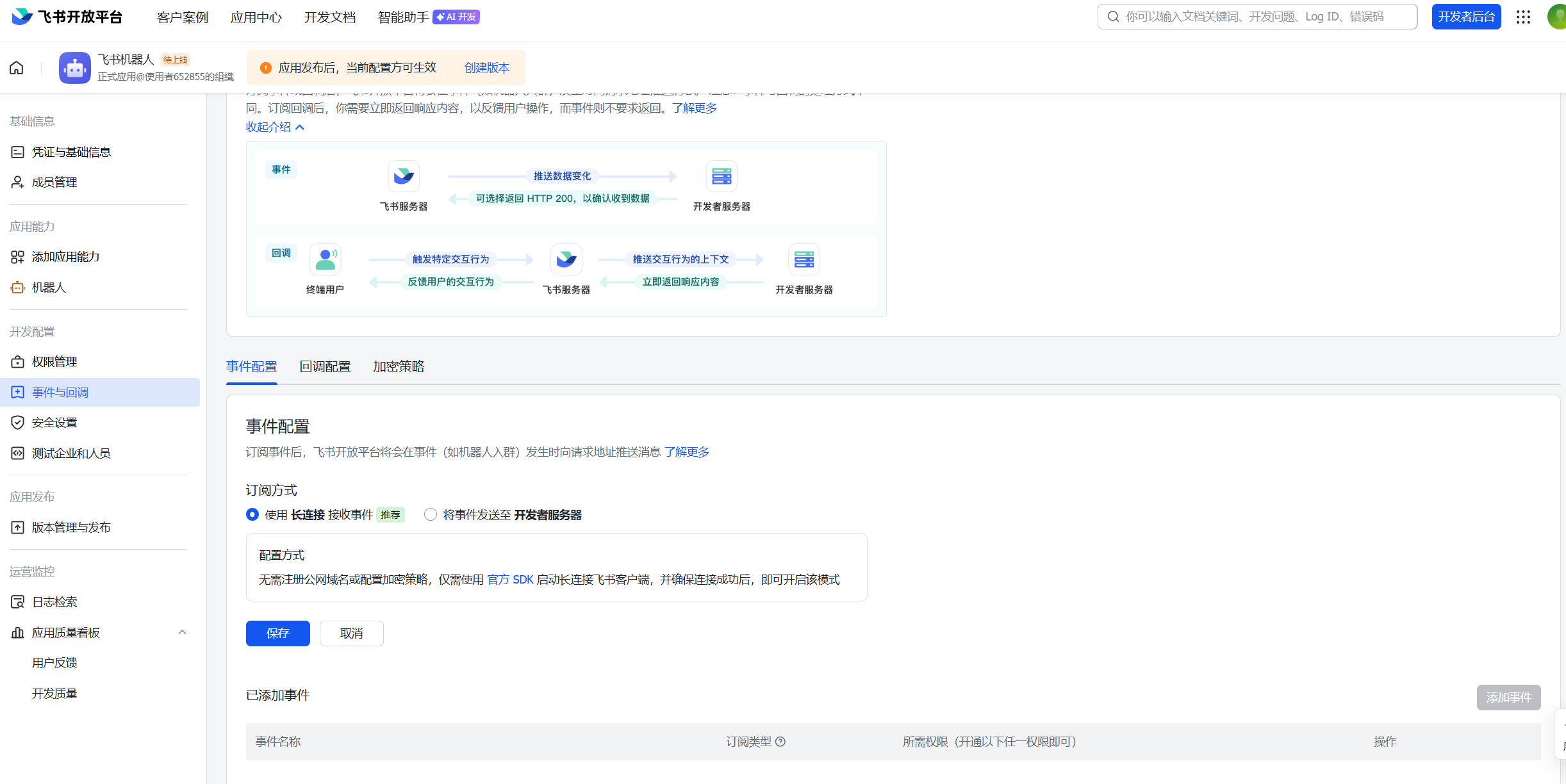
Task: Open 日志检索 sidebar item
Action: pyautogui.click(x=54, y=602)
